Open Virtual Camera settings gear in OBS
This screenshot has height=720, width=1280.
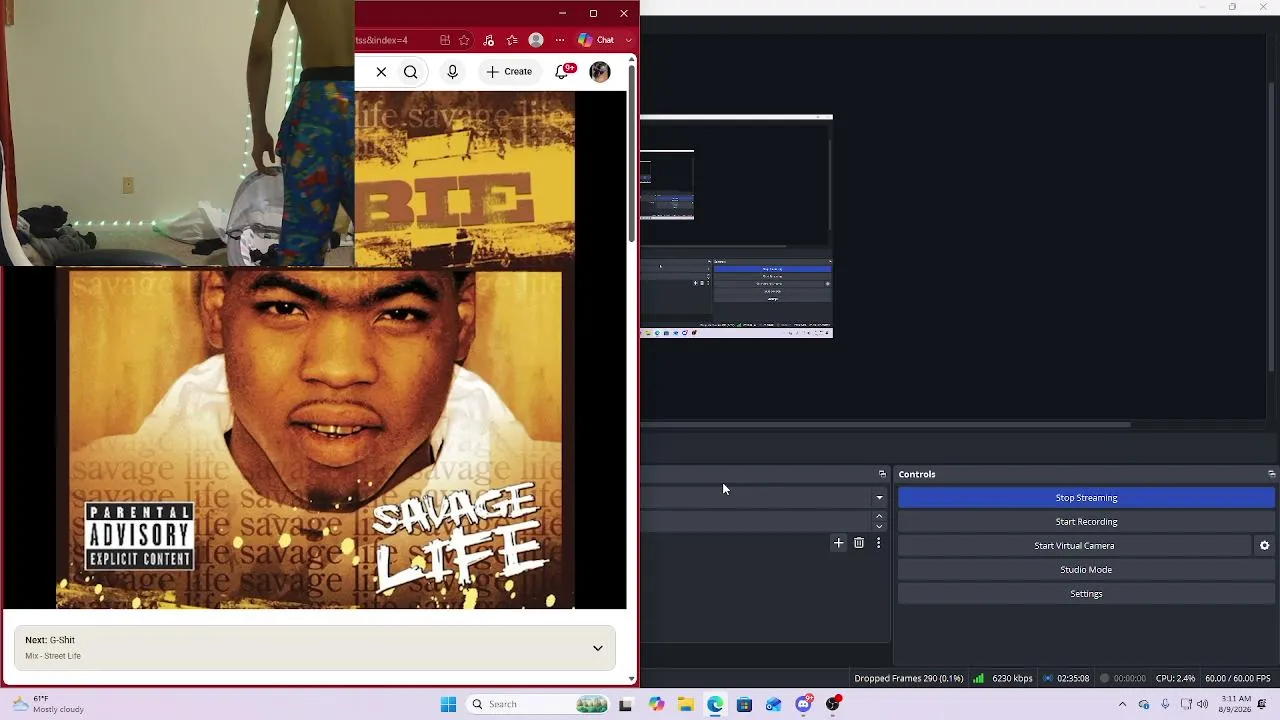[x=1264, y=546]
